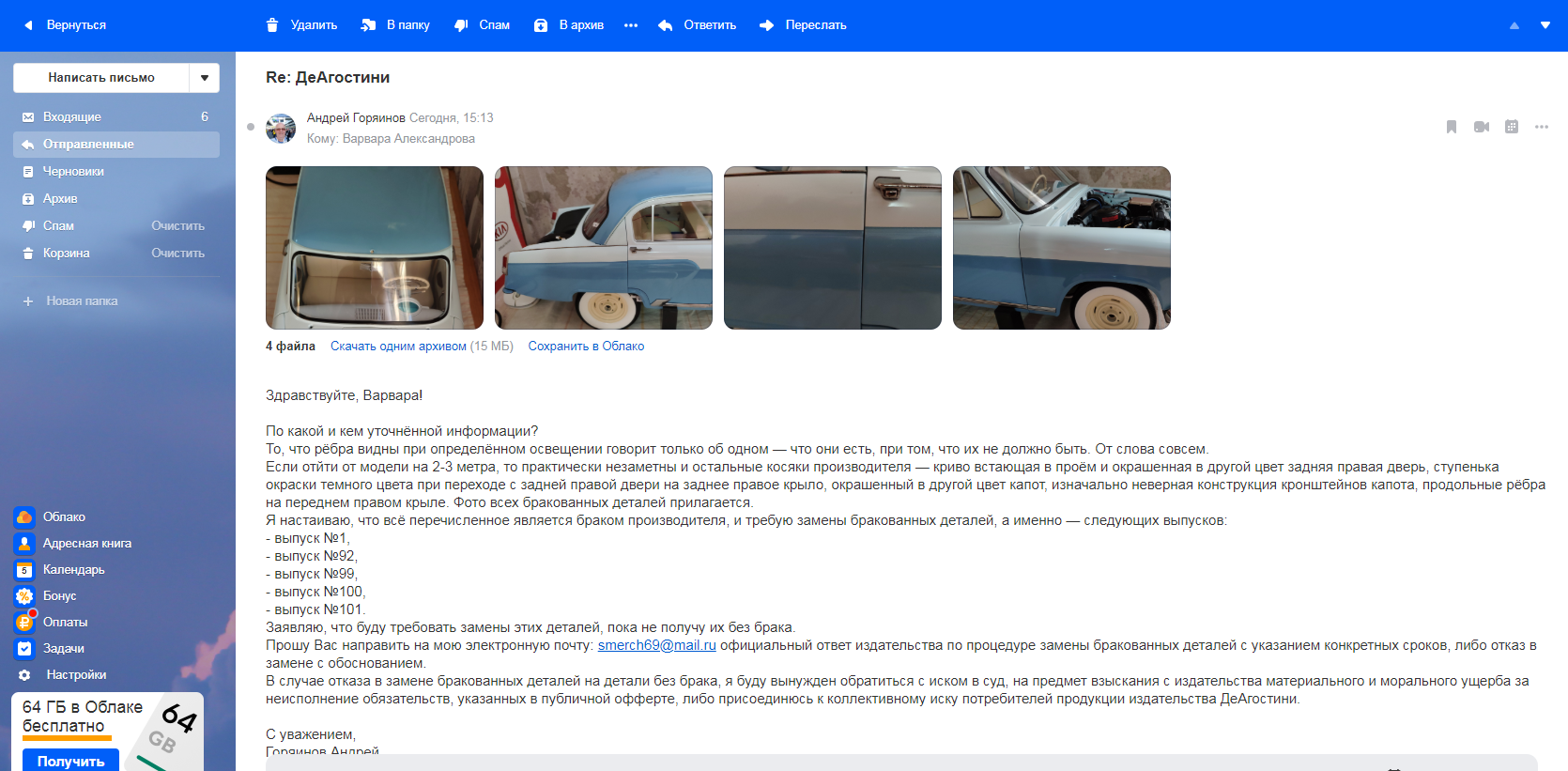Open the three-dot more actions in toolbar
The image size is (1568, 771).
tap(631, 25)
